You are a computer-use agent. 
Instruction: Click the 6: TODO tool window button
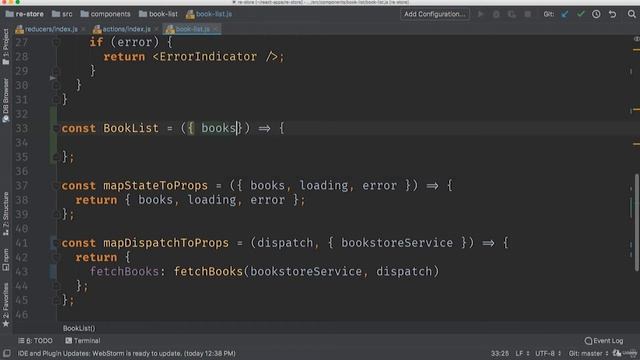[x=35, y=340]
